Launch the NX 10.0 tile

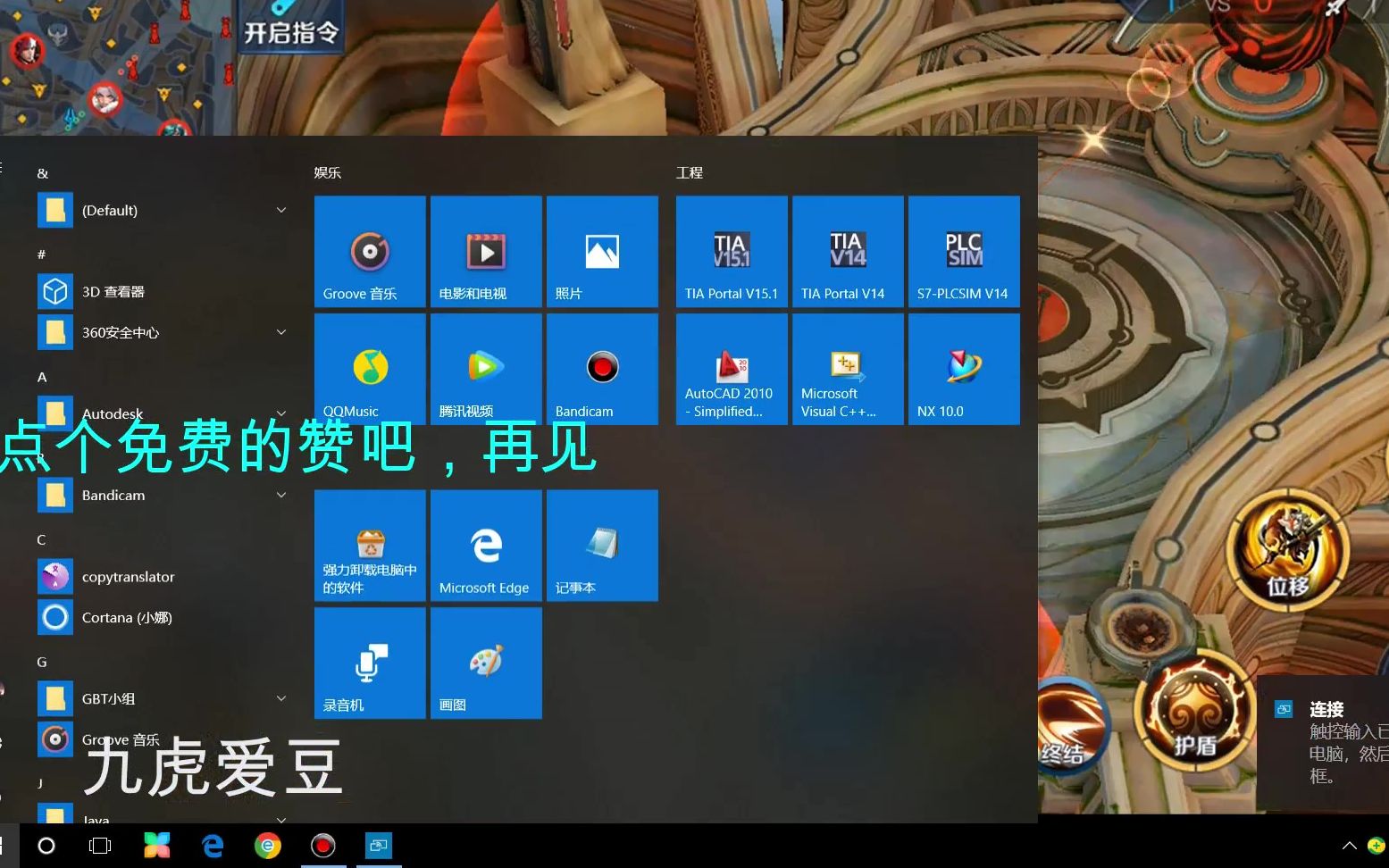(964, 369)
